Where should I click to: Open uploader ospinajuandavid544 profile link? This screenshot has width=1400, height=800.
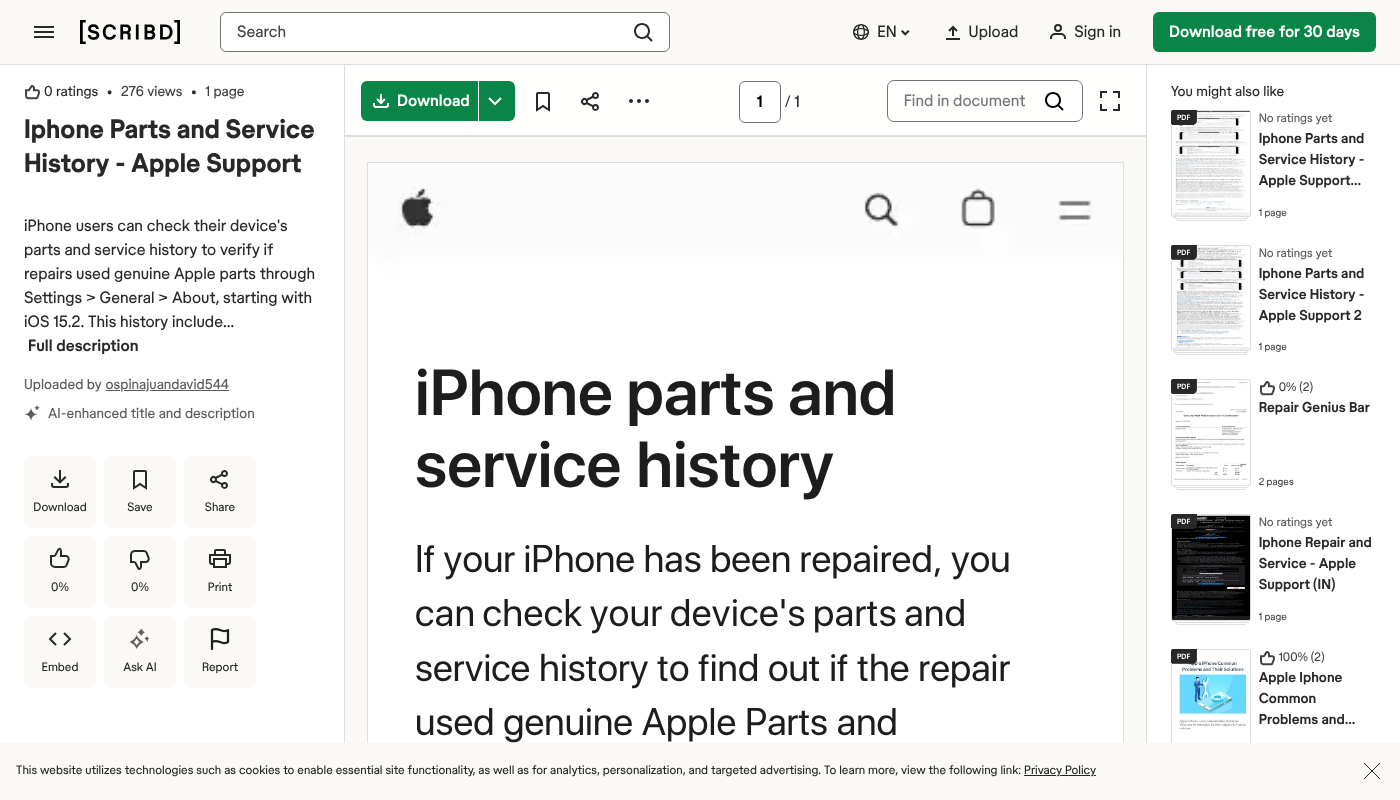point(167,384)
